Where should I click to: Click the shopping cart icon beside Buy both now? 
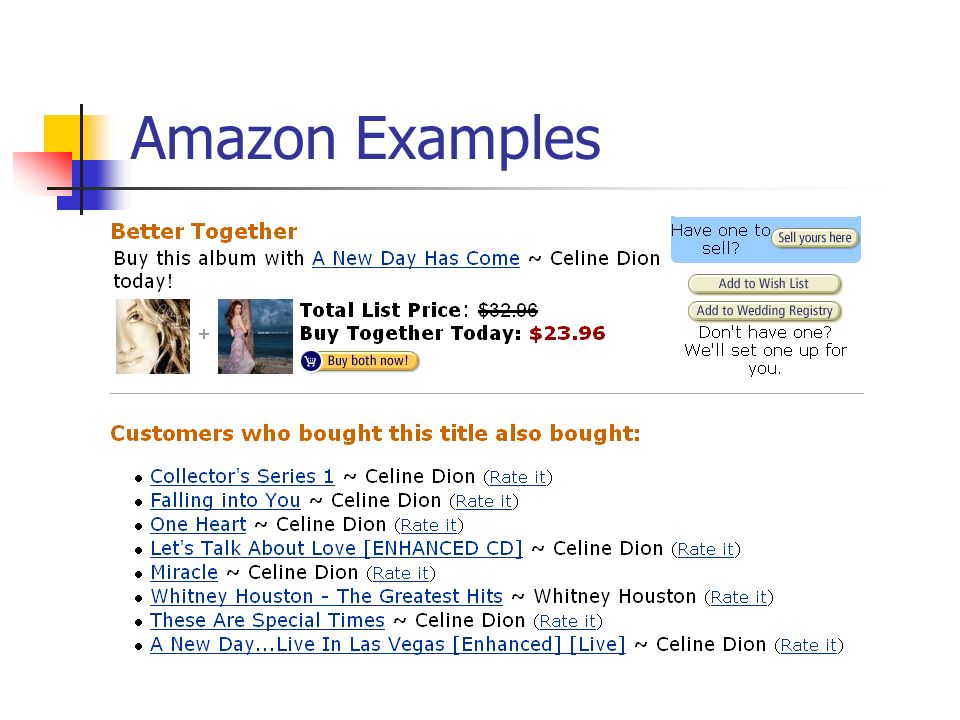tap(310, 361)
